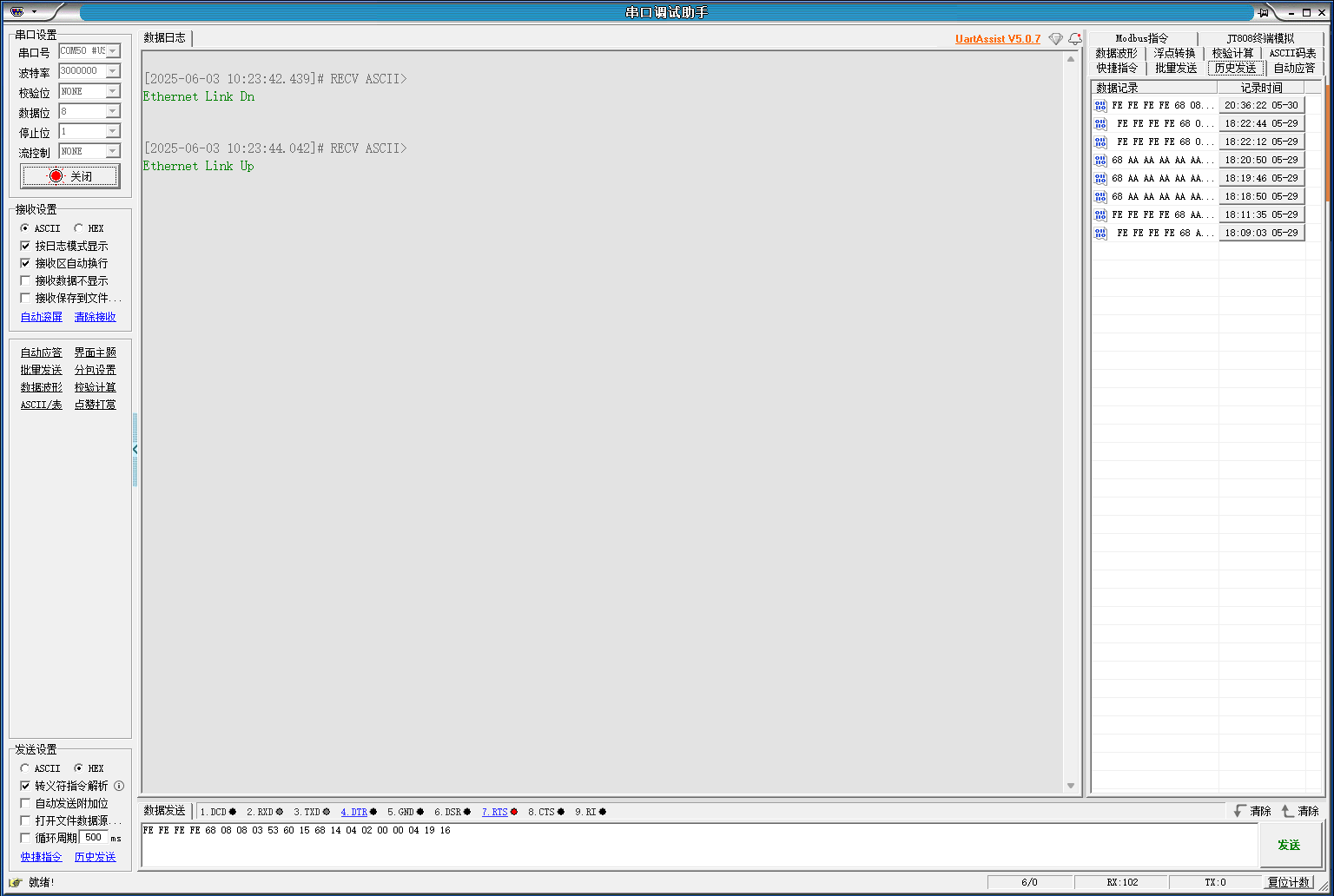The image size is (1334, 896).
Task: Select HEX receive mode radio button
Action: tap(79, 228)
